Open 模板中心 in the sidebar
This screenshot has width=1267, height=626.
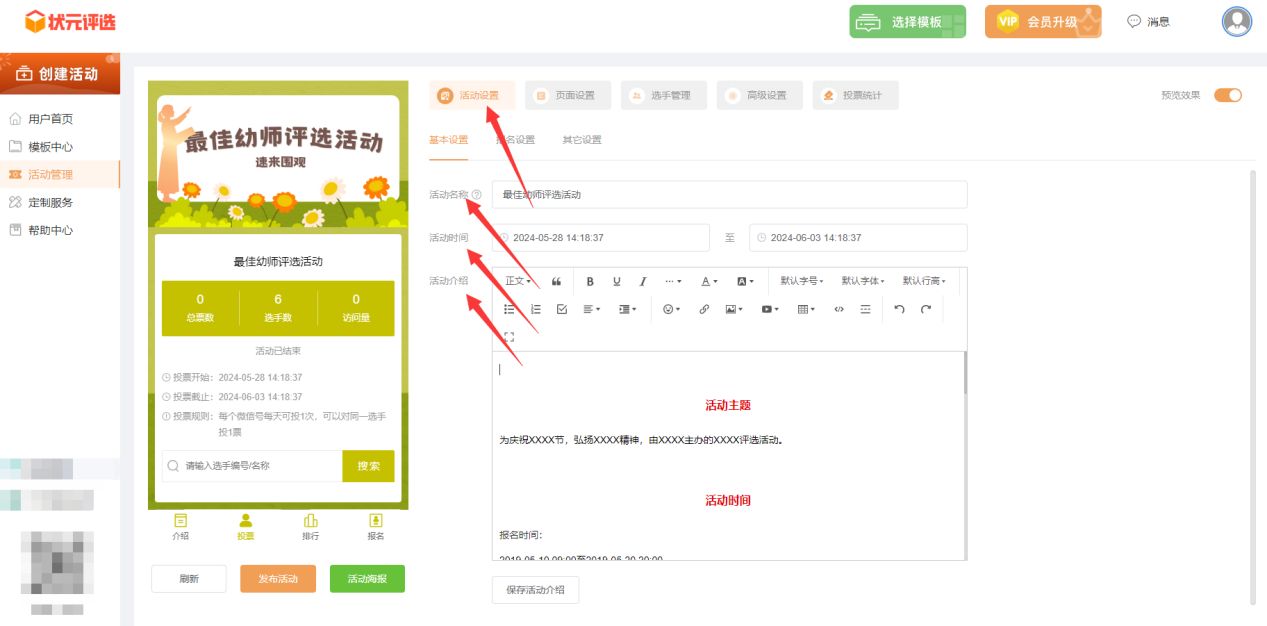(50, 147)
